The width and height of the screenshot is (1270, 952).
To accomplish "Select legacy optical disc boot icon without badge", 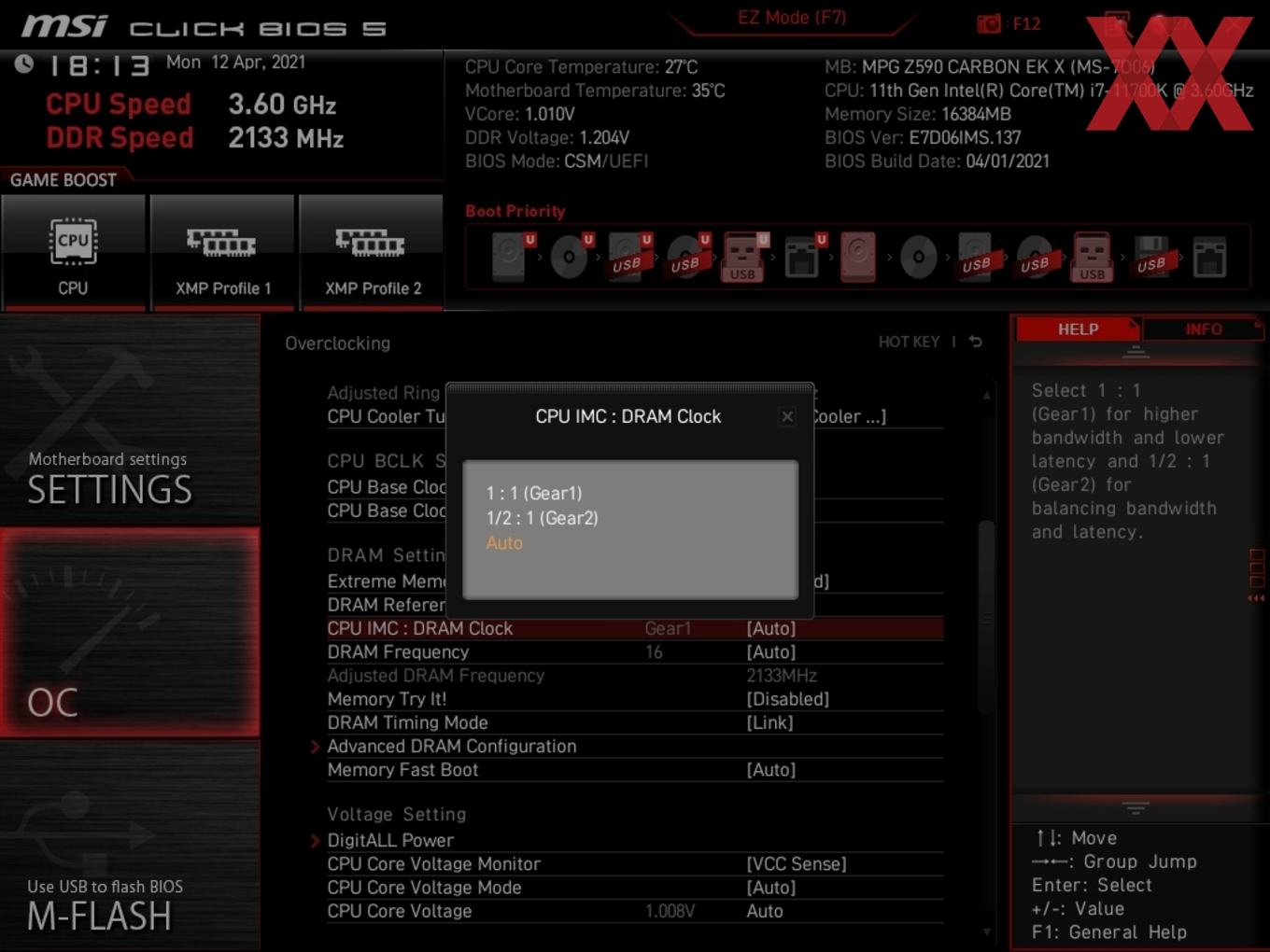I will pyautogui.click(x=918, y=257).
